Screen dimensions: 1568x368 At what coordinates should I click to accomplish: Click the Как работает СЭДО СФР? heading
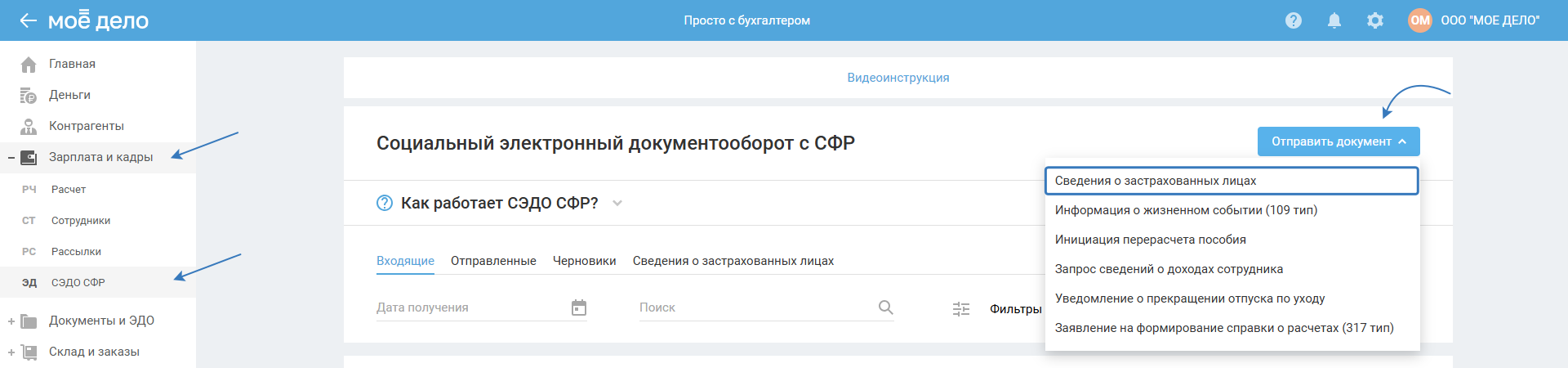[500, 203]
